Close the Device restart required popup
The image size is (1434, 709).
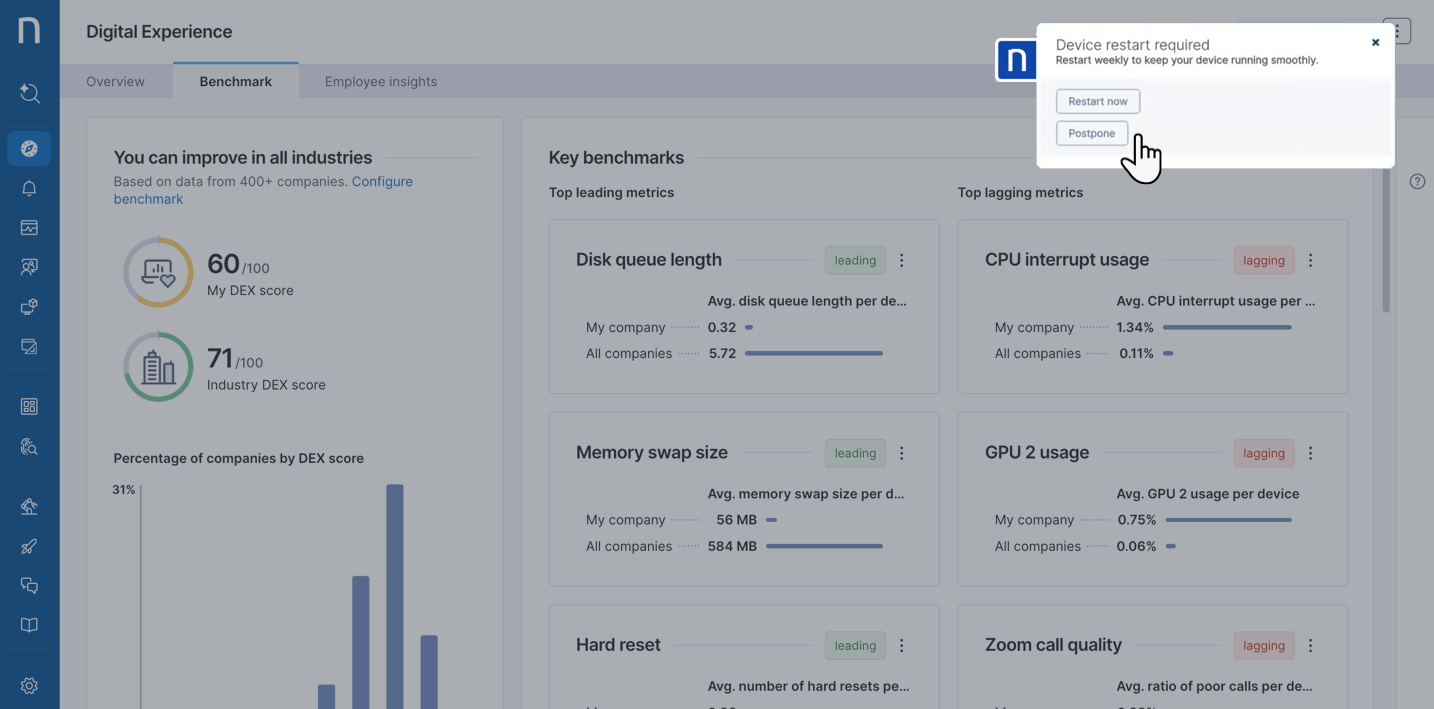(x=1375, y=43)
